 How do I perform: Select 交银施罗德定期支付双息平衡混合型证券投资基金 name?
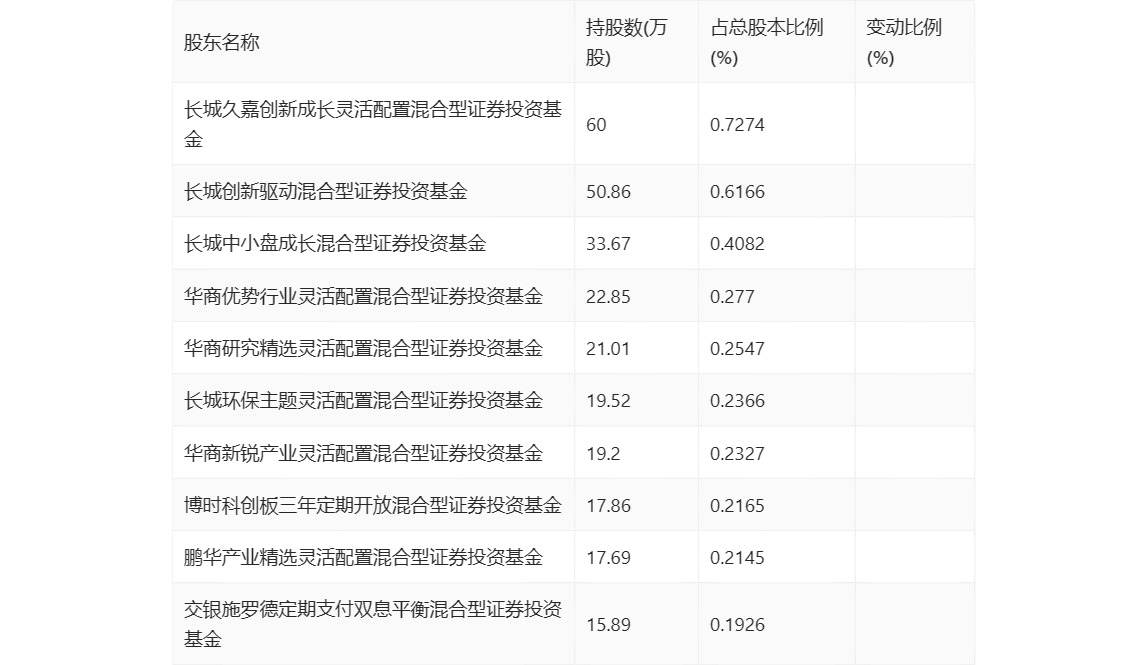click(373, 624)
